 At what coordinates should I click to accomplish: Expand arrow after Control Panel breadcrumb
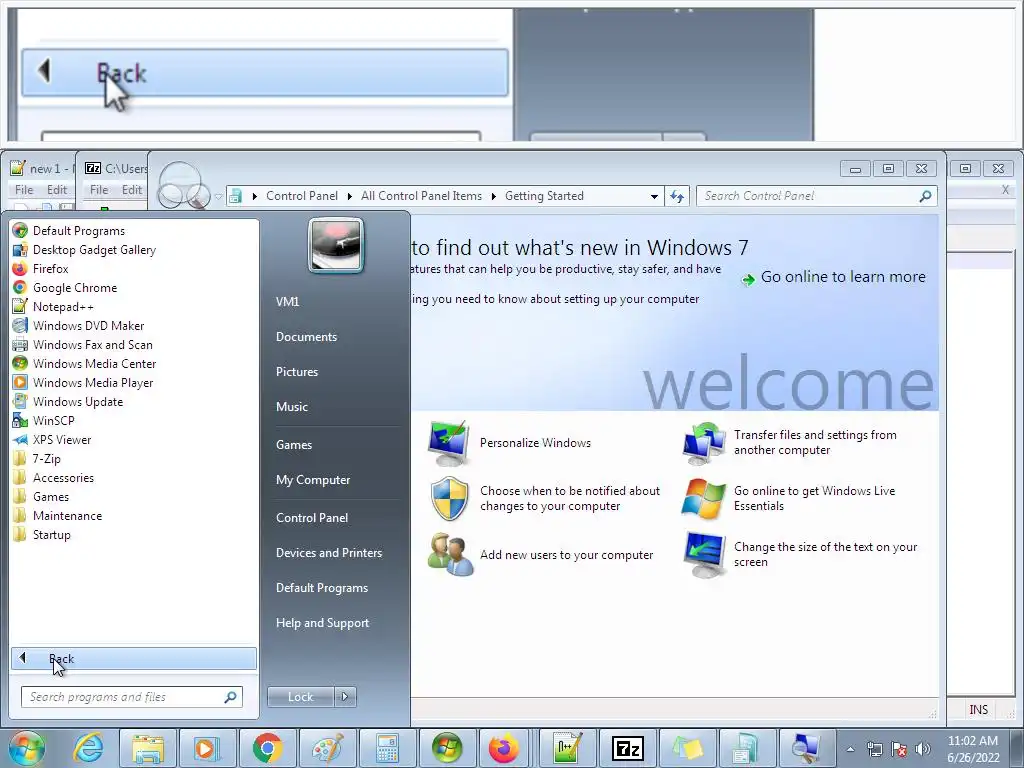[349, 196]
